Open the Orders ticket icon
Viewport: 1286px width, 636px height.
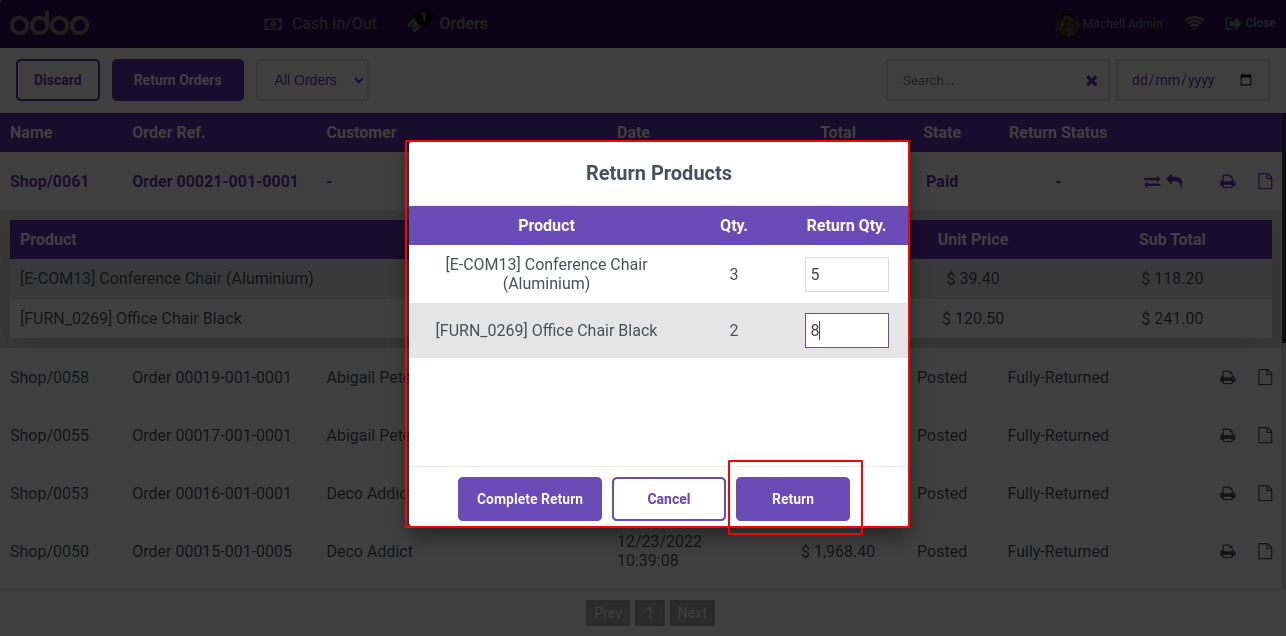pos(419,21)
